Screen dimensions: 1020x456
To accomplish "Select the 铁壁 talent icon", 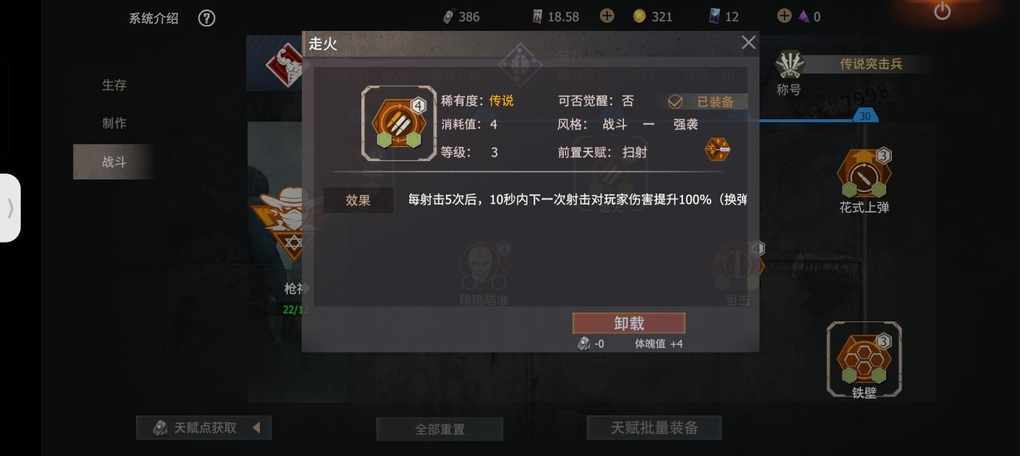I will (x=864, y=357).
